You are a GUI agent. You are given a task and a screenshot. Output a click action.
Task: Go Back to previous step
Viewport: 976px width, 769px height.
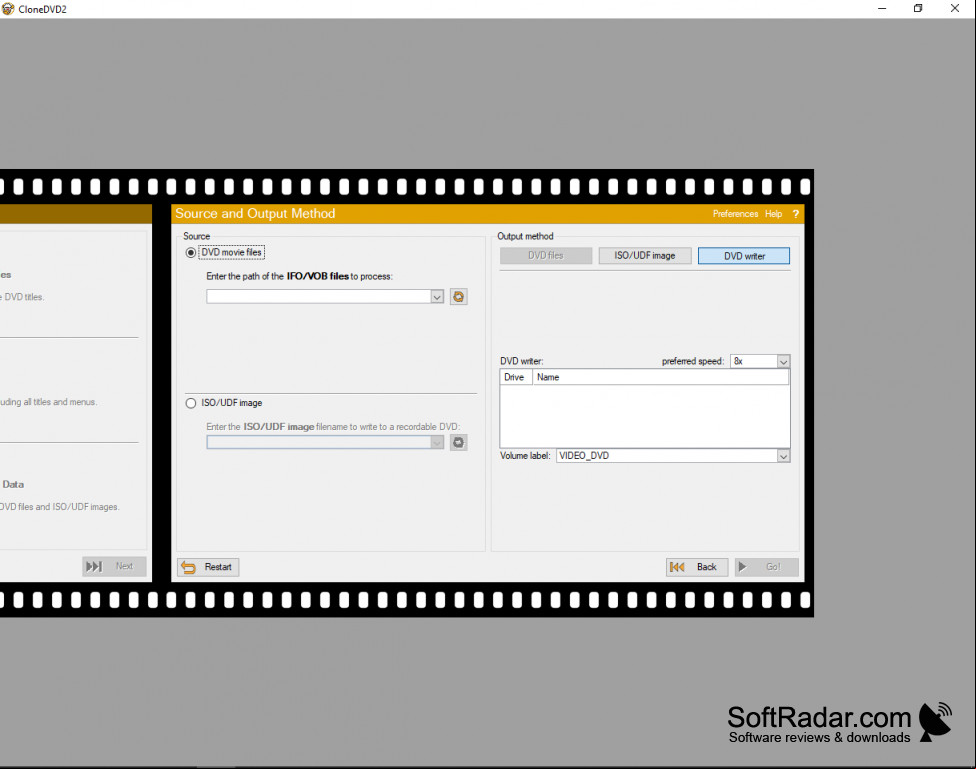click(697, 567)
